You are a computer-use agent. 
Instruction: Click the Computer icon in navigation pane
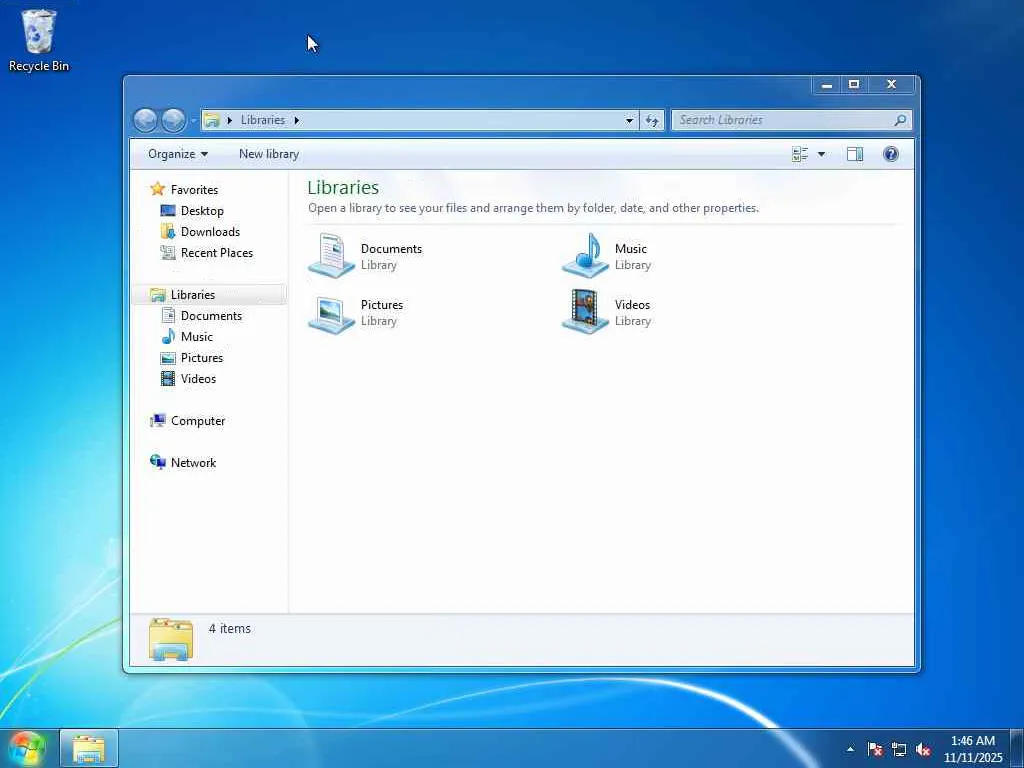[x=157, y=421]
